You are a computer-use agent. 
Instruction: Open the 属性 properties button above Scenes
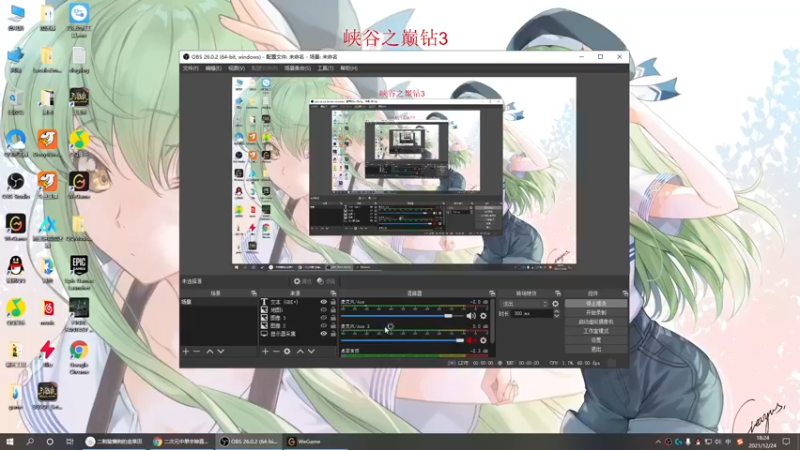[303, 281]
